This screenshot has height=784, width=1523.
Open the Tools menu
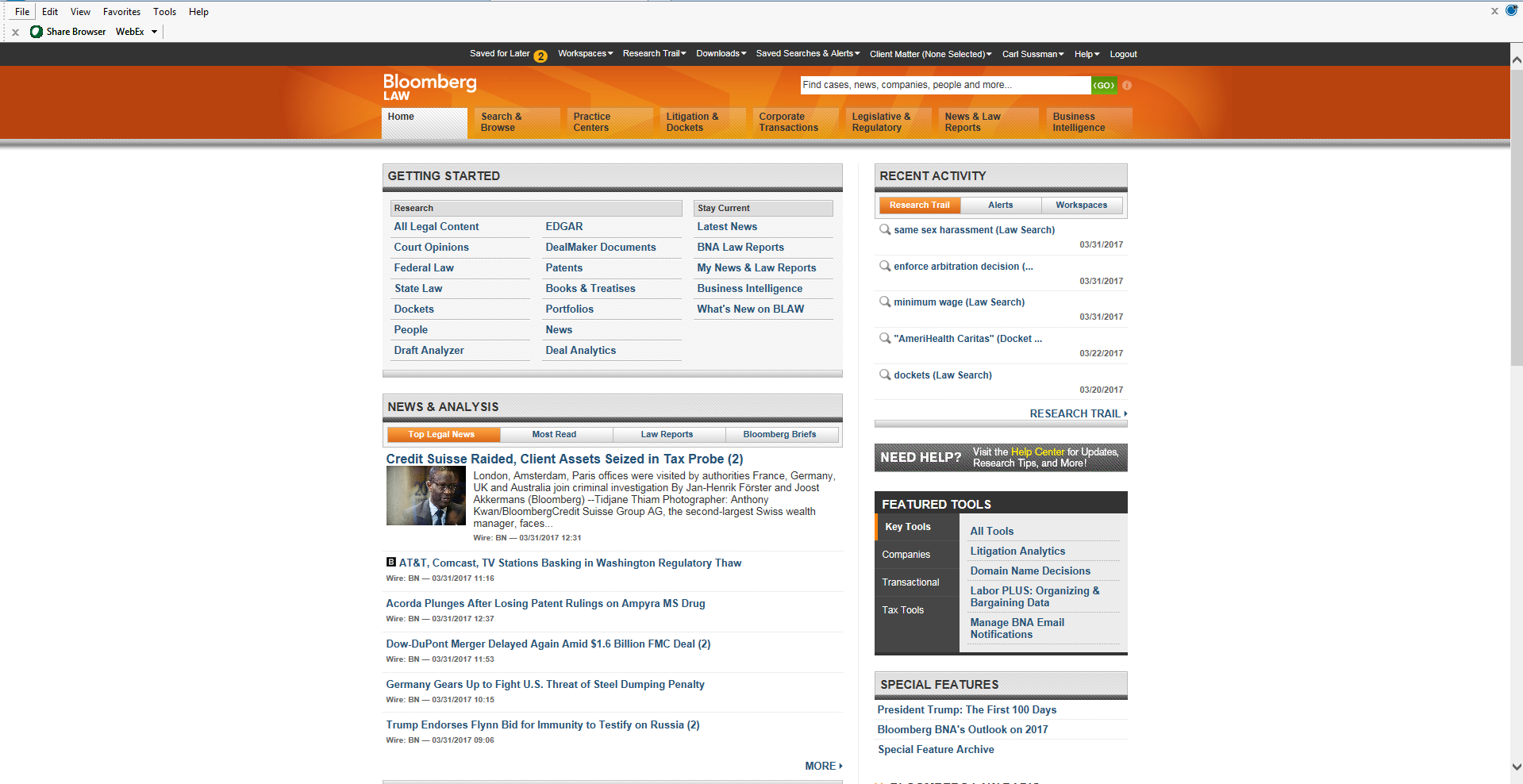tap(165, 12)
